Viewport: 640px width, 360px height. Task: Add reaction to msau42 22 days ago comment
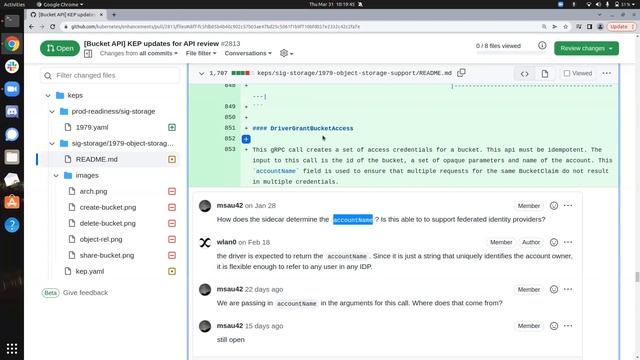pos(553,289)
